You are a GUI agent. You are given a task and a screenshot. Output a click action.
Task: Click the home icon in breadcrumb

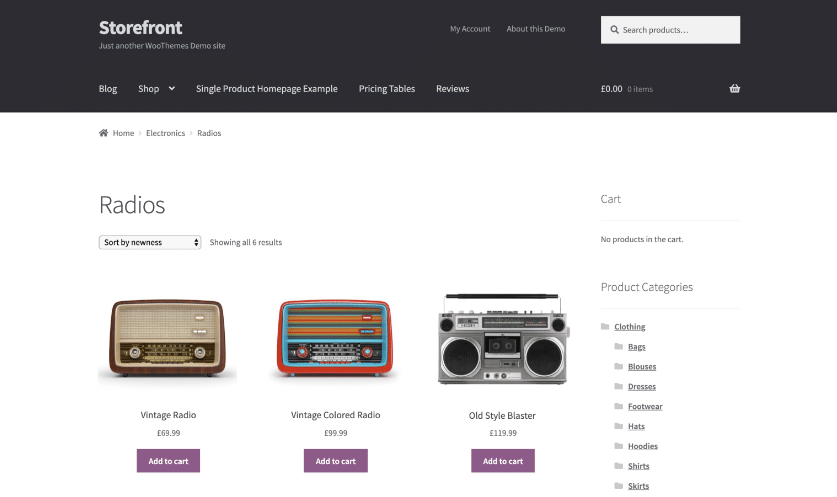(103, 133)
